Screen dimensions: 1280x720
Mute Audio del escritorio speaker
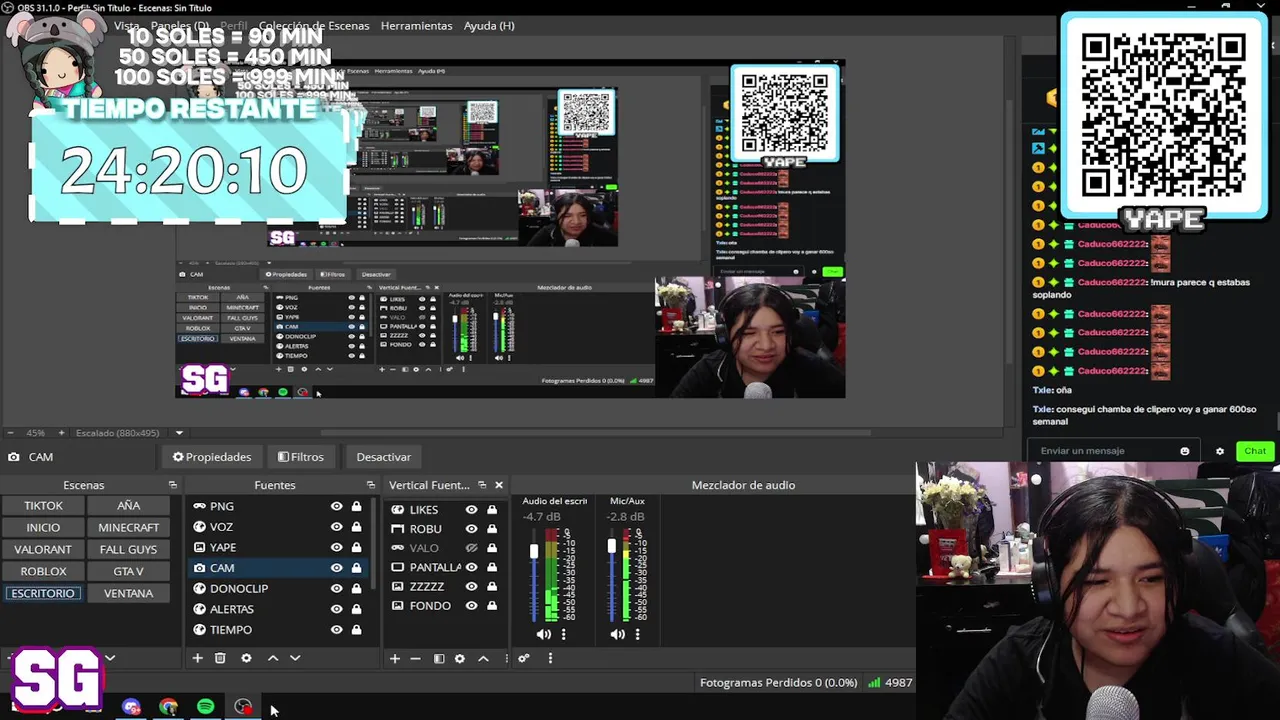543,634
